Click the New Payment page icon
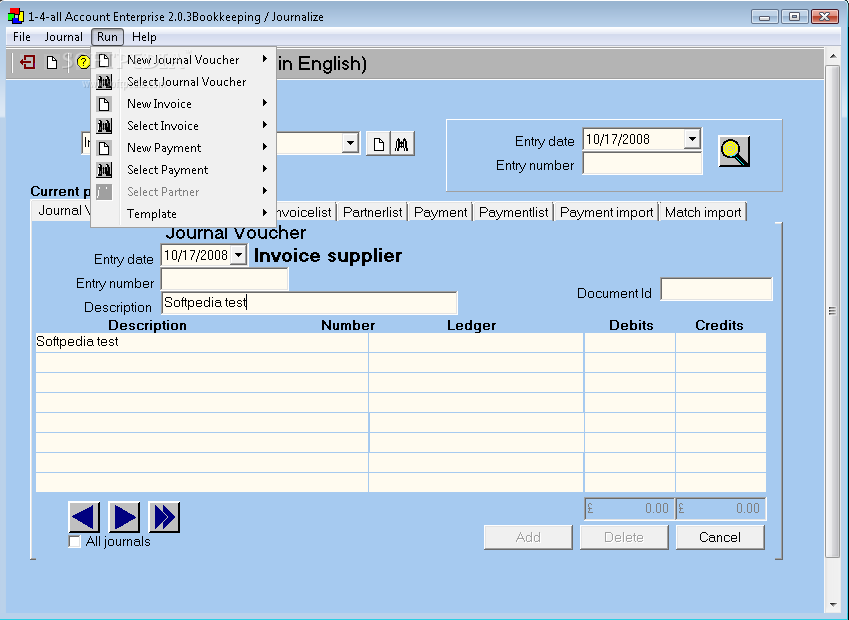 (x=104, y=148)
